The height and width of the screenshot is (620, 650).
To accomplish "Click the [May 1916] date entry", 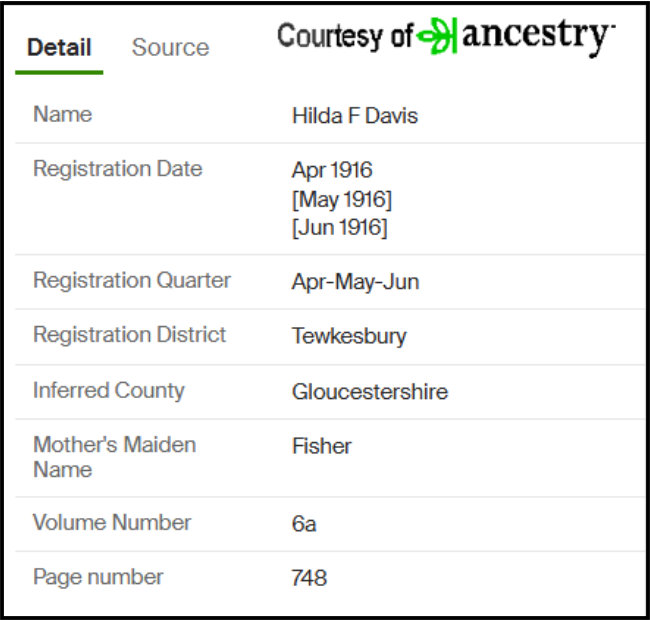I will point(342,199).
